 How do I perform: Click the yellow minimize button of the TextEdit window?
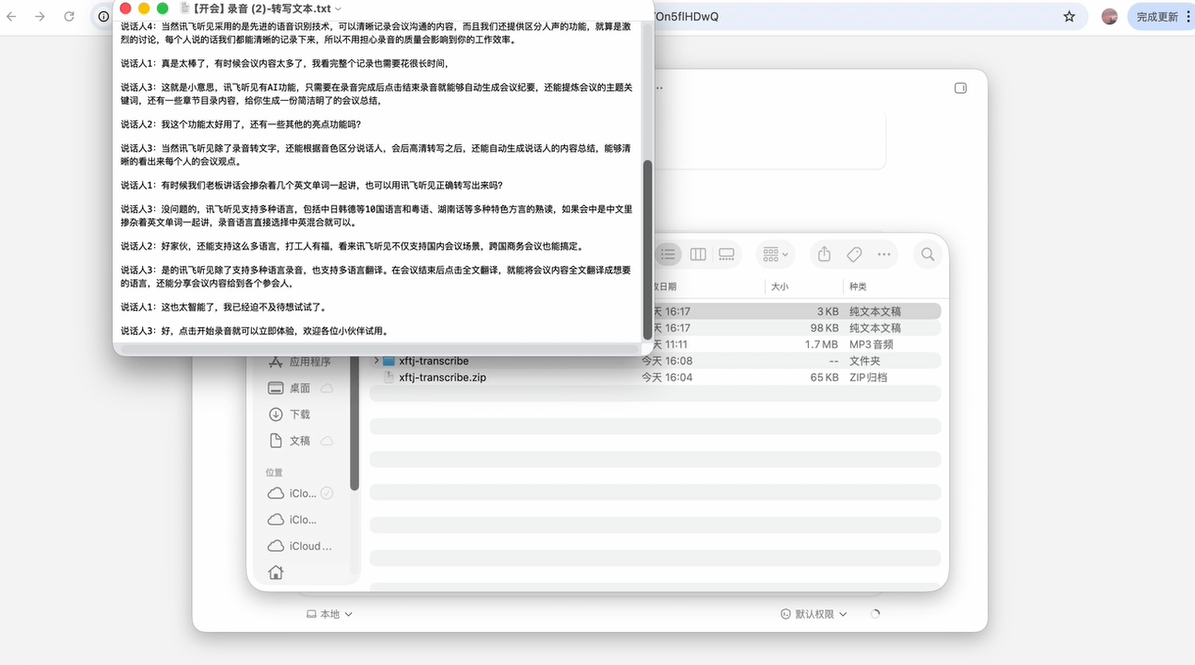click(x=144, y=8)
